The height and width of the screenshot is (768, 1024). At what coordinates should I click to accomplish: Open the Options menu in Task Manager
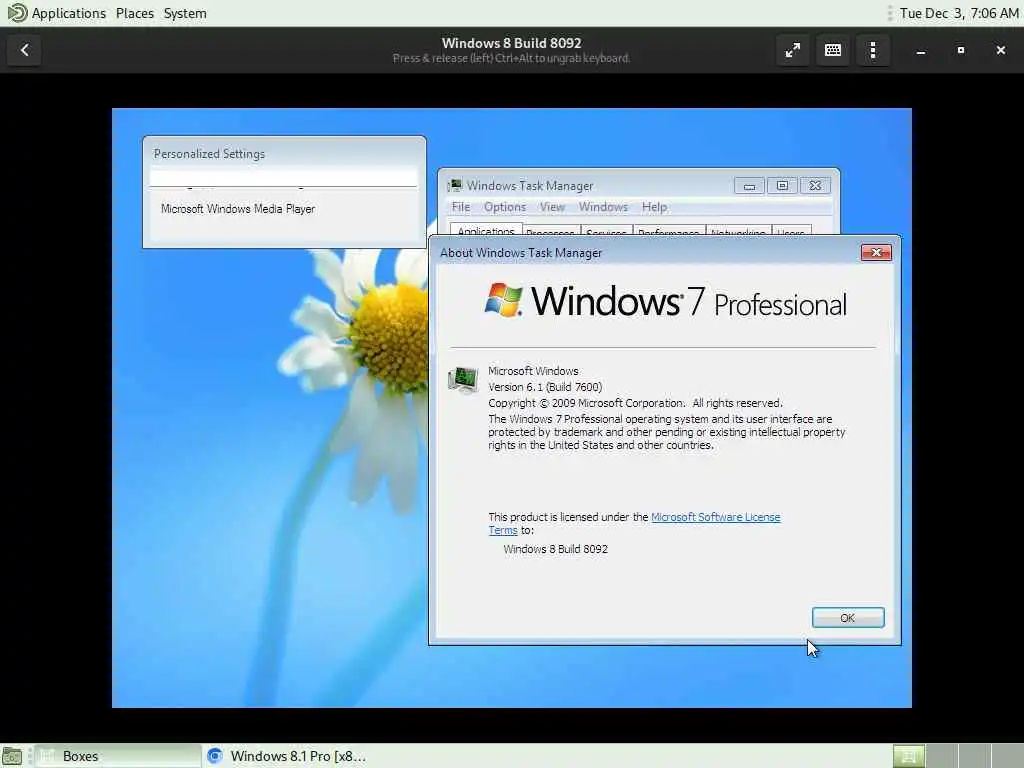(x=504, y=207)
